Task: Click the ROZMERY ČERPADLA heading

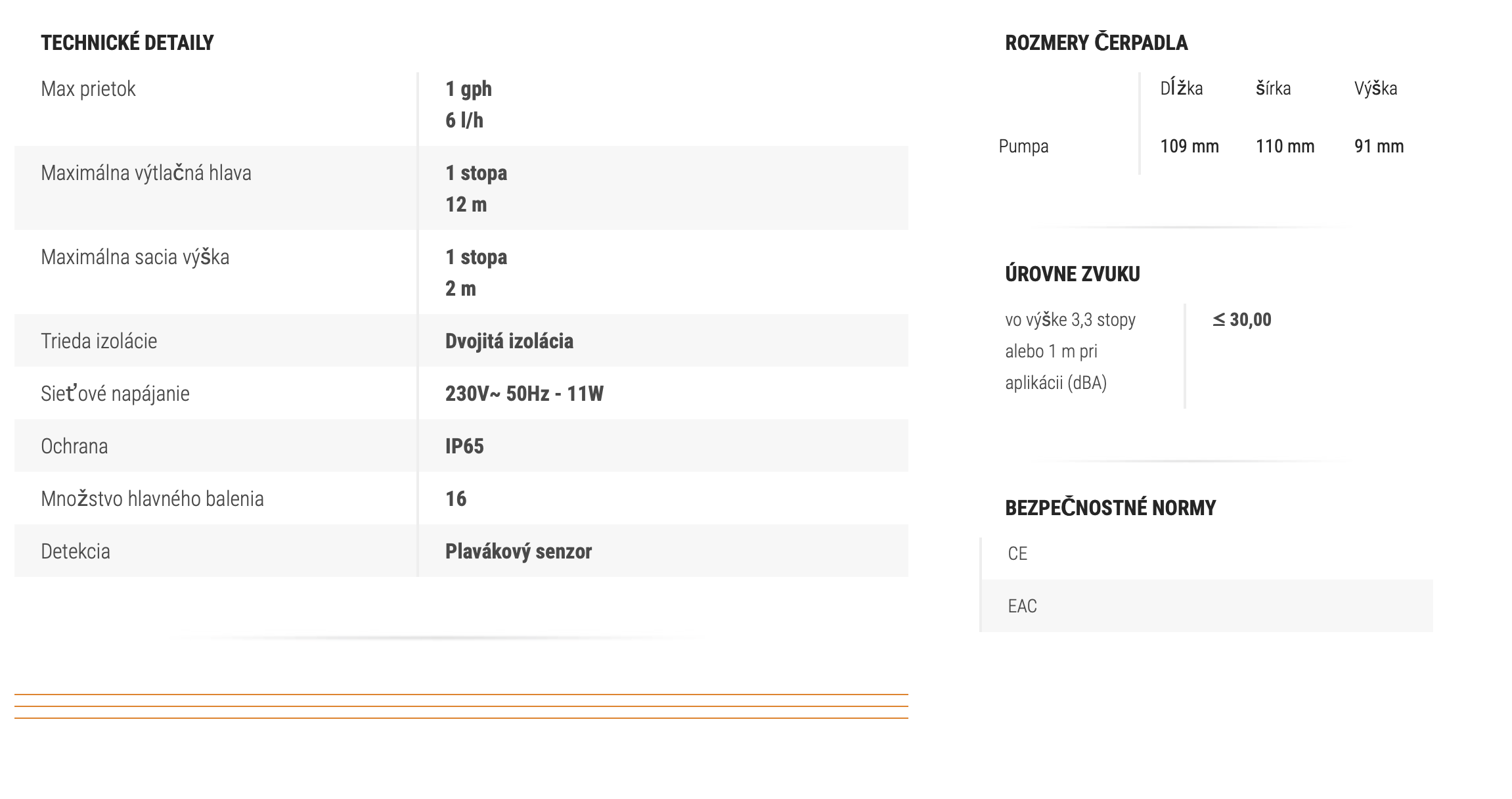Action: (1096, 43)
